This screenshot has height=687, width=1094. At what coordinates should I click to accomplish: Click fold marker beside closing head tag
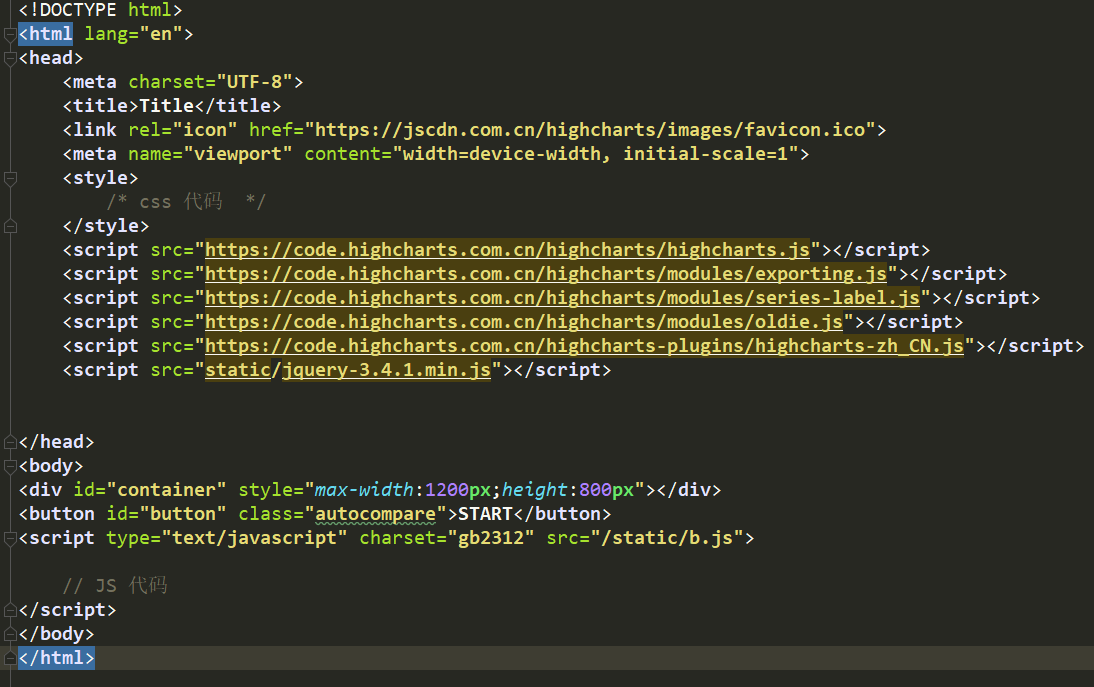(10, 442)
